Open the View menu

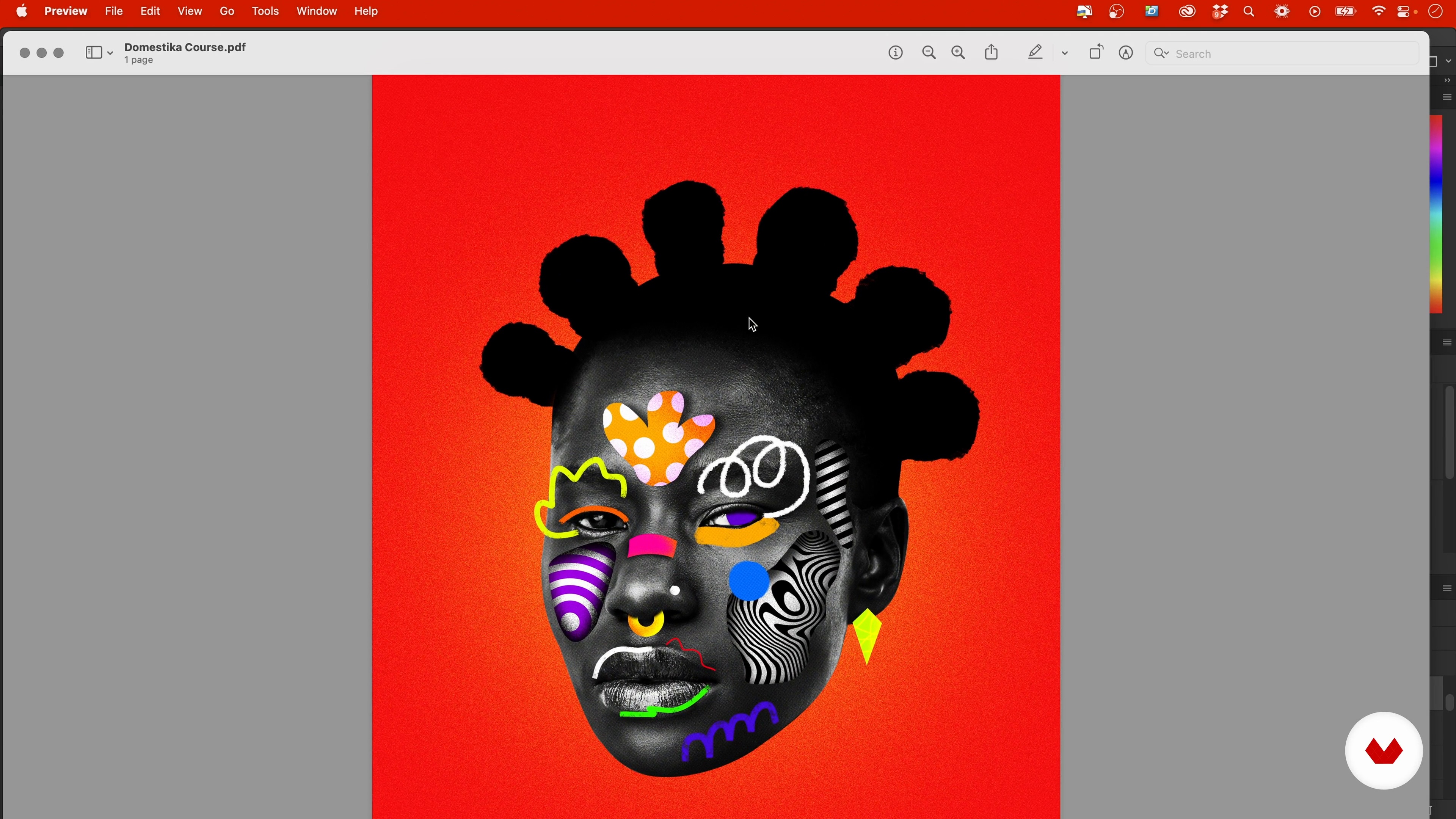pos(190,11)
